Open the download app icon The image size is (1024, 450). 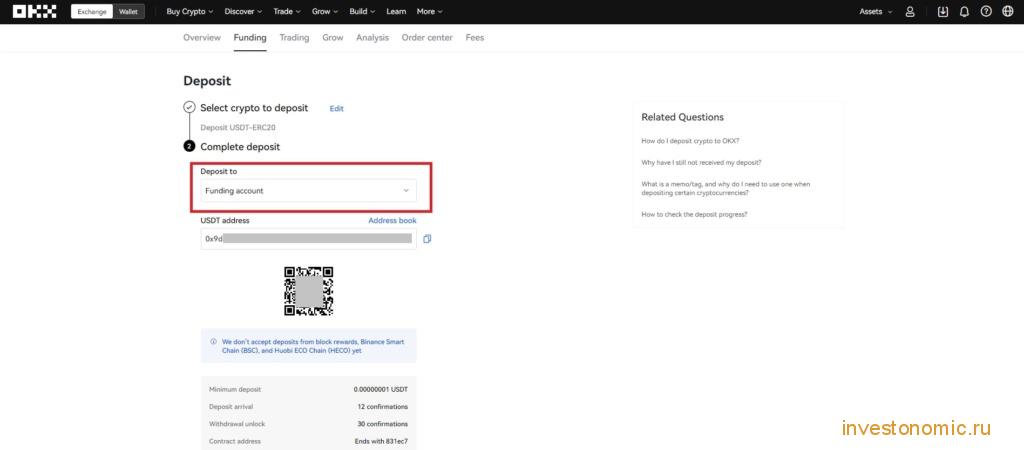point(942,12)
